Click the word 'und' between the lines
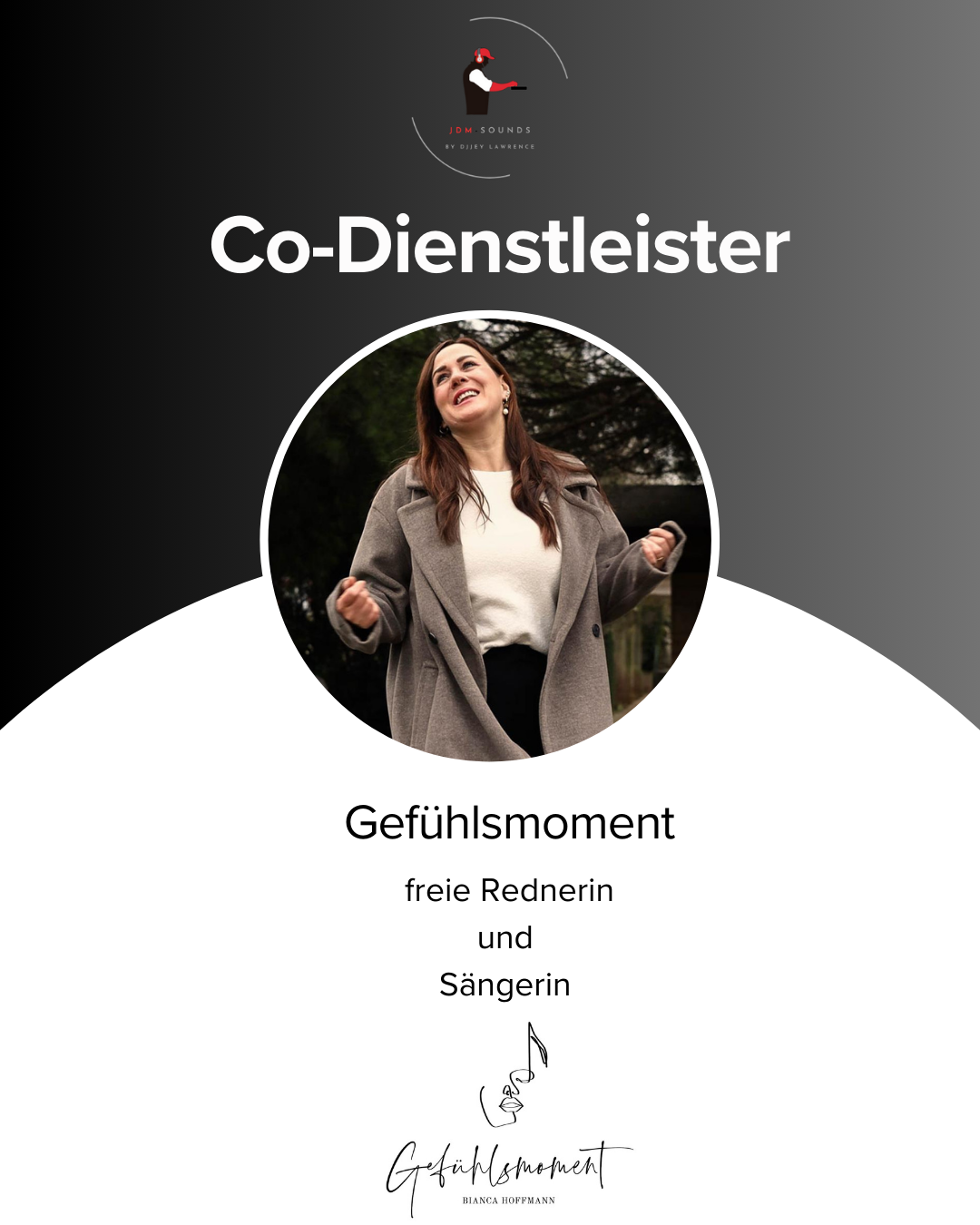The width and height of the screenshot is (980, 1225). 505,937
